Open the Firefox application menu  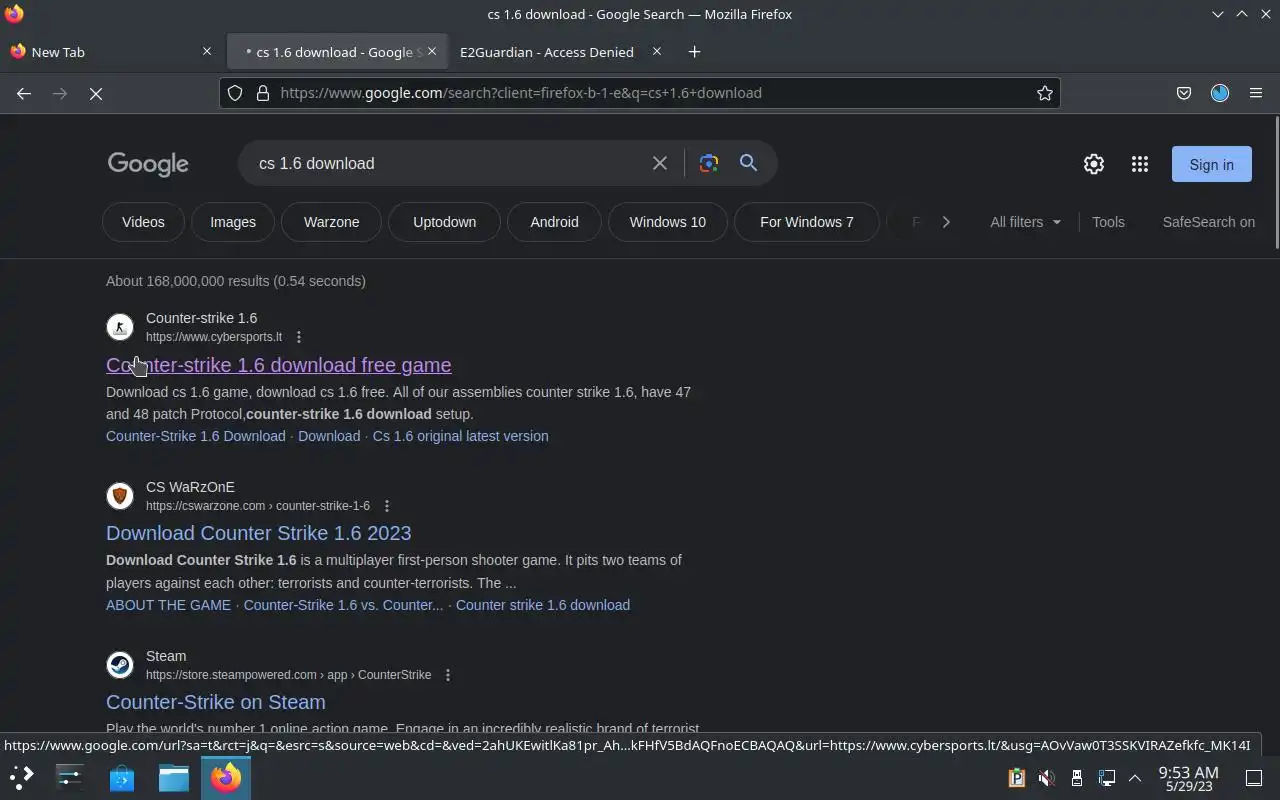(x=1256, y=93)
